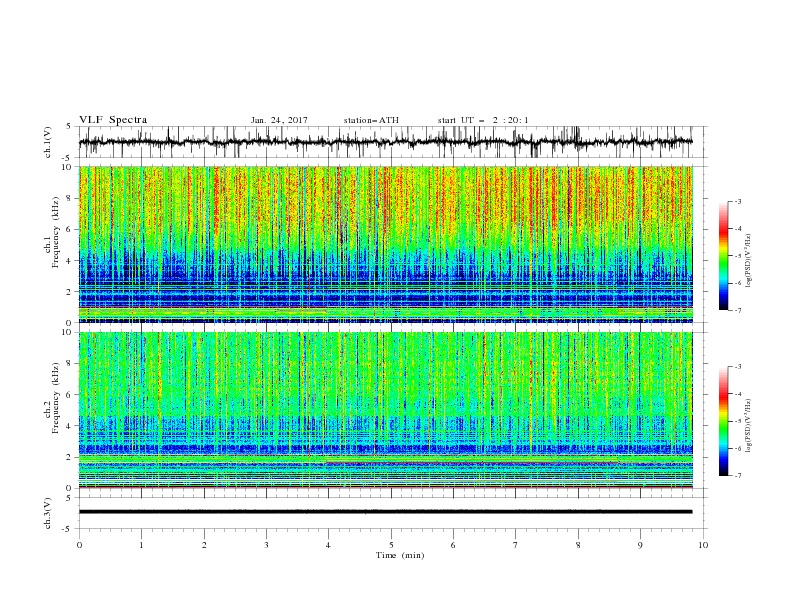Click the lower color scale bar

723,421
